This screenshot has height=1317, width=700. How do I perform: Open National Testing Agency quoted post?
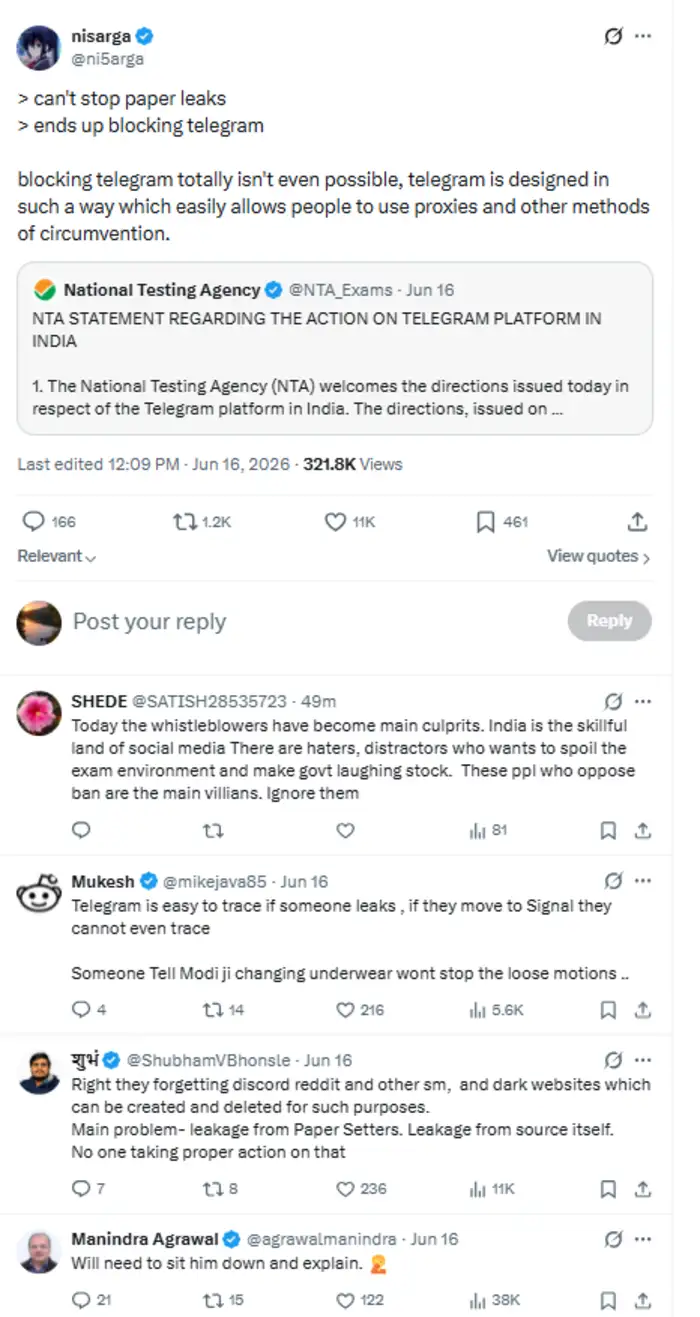(x=335, y=348)
